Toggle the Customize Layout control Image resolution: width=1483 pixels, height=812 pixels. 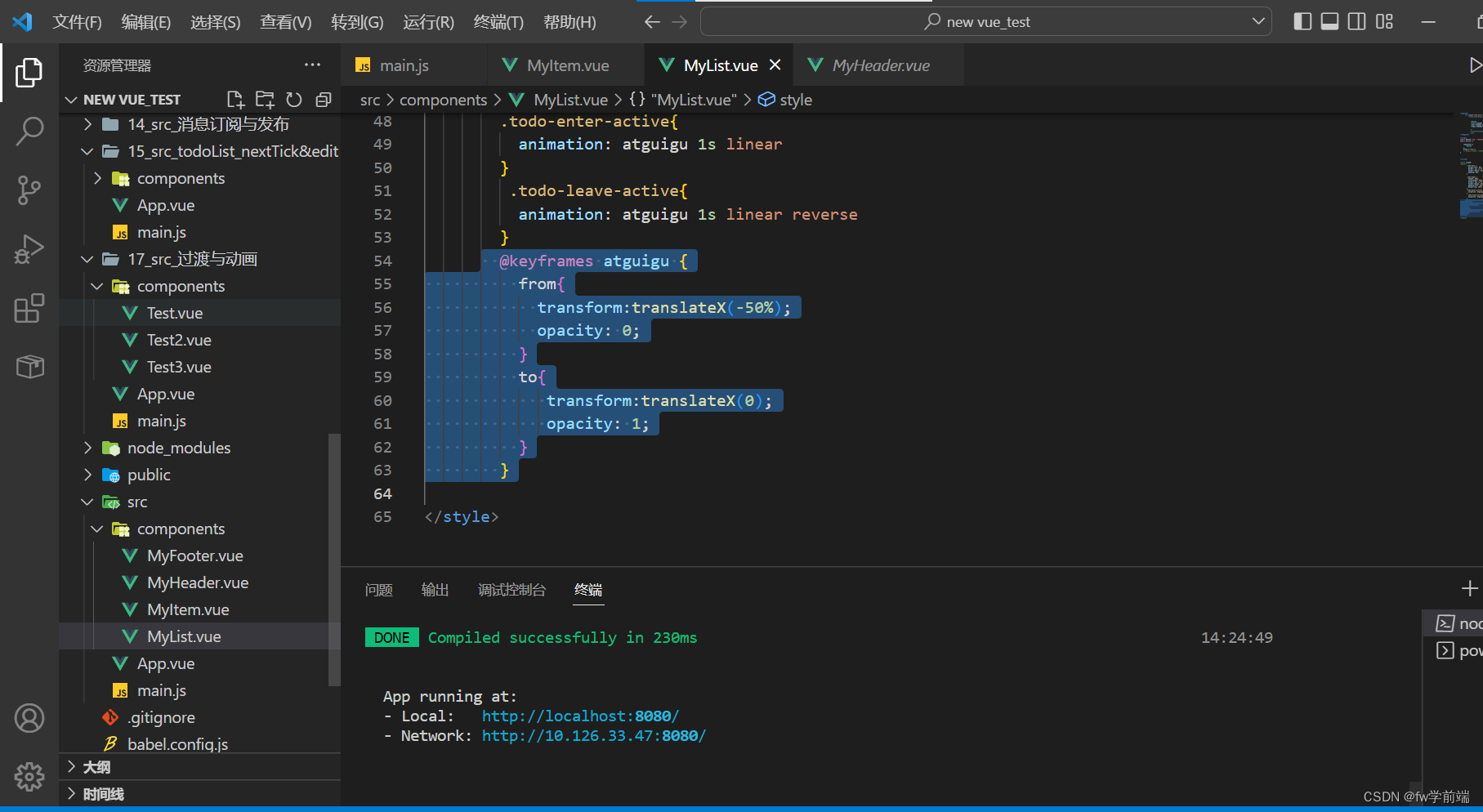point(1384,21)
